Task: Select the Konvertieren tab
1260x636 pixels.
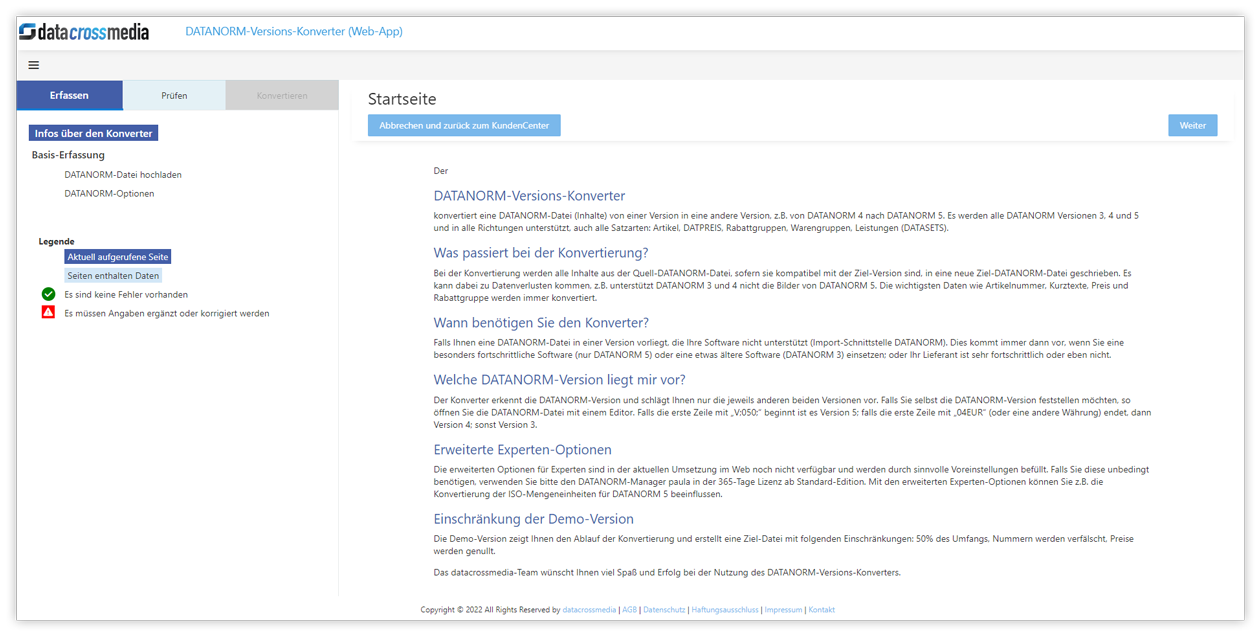Action: [282, 95]
